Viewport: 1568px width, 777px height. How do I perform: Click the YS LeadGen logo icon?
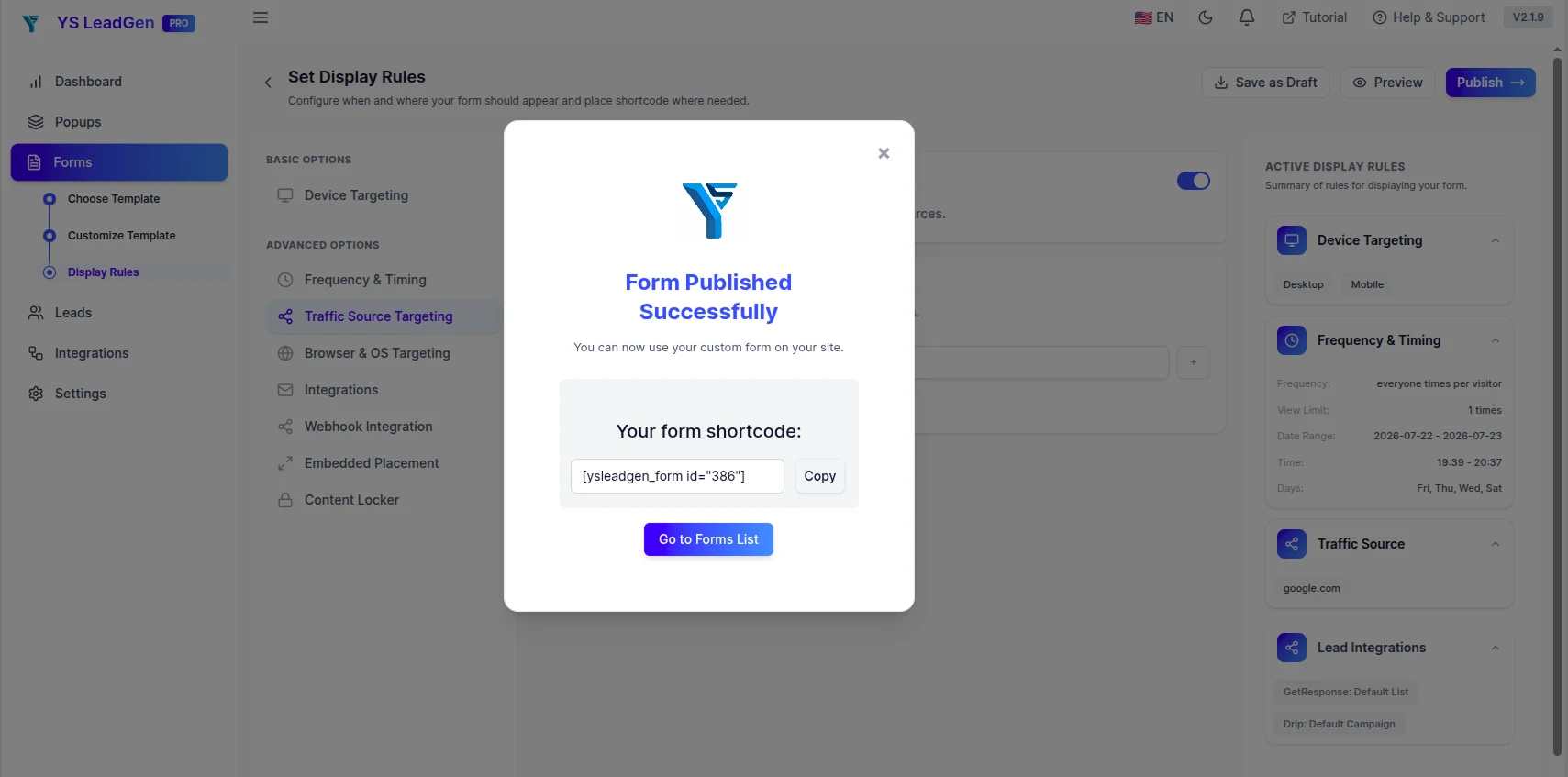coord(31,23)
